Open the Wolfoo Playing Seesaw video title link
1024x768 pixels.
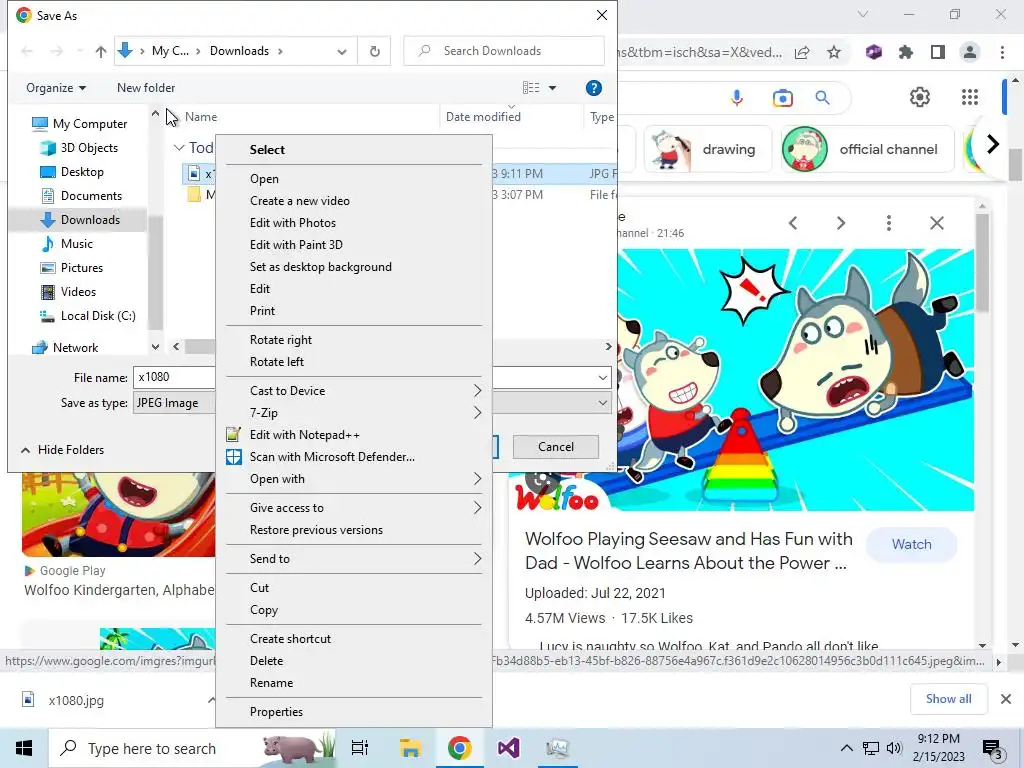688,551
